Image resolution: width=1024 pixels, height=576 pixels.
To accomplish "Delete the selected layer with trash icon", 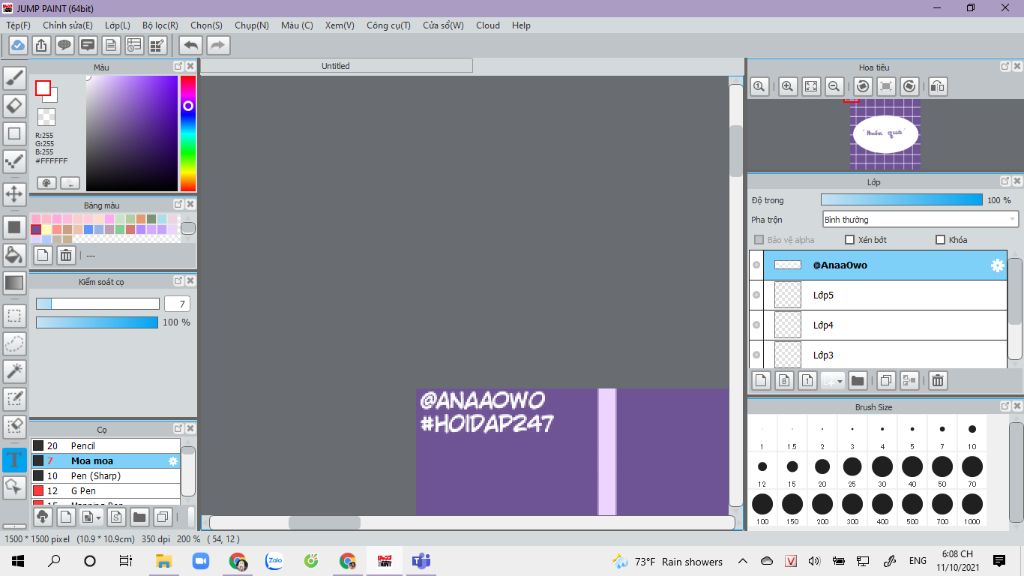I will (938, 380).
